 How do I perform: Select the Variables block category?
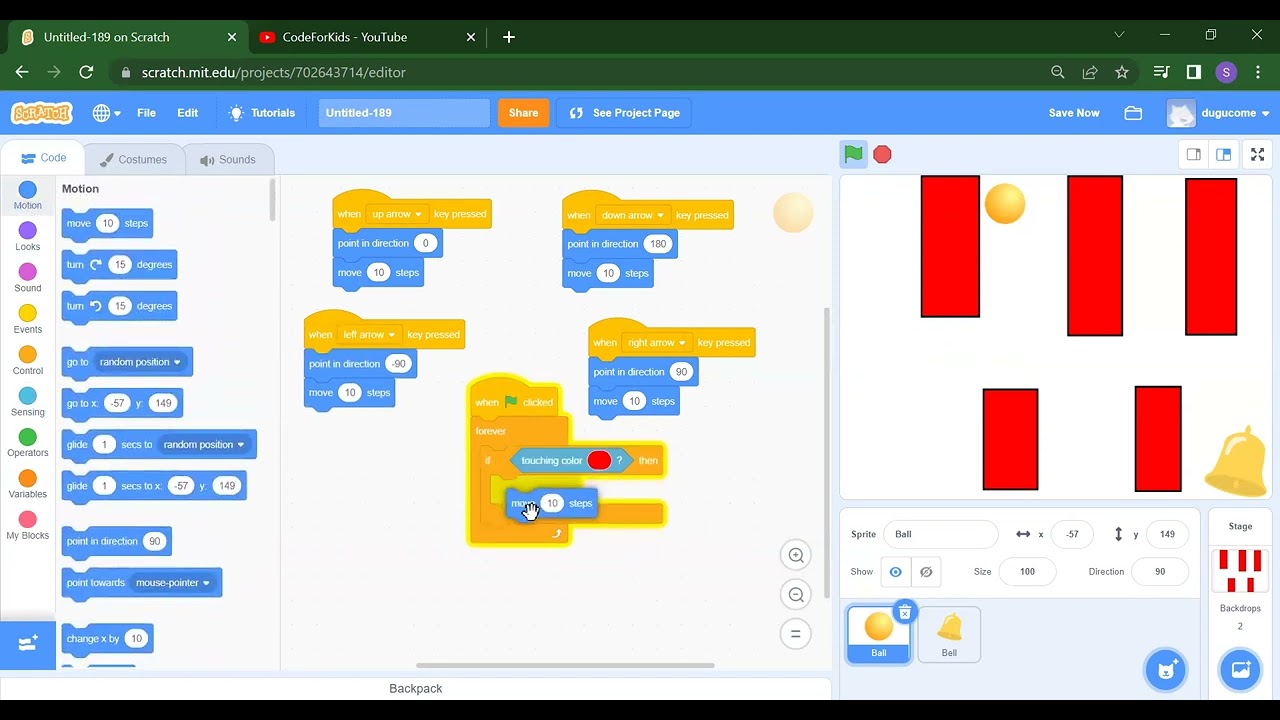tap(28, 484)
